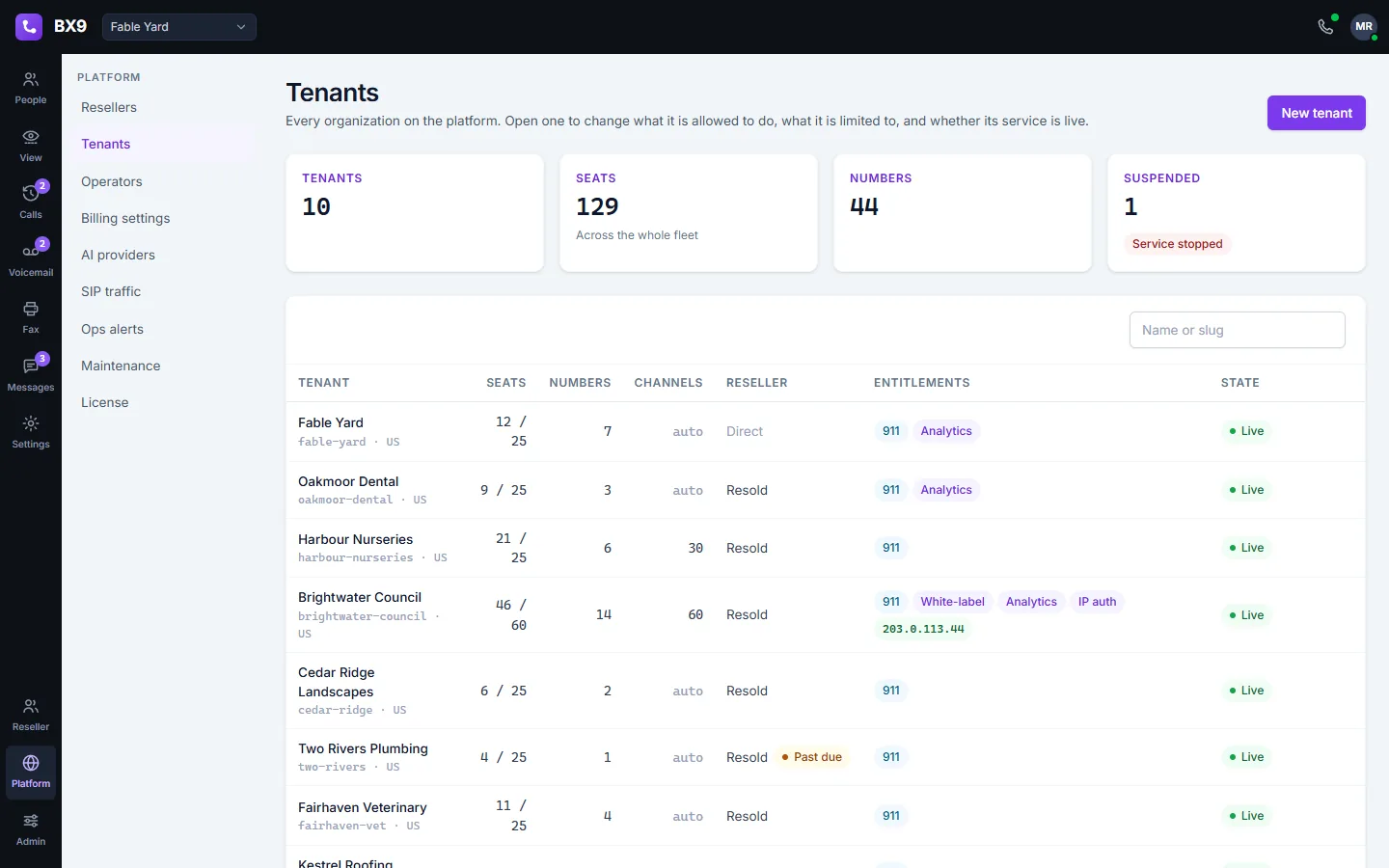The height and width of the screenshot is (868, 1389).
Task: Click Live status of Two Rivers Plumbing
Action: coord(1246,757)
